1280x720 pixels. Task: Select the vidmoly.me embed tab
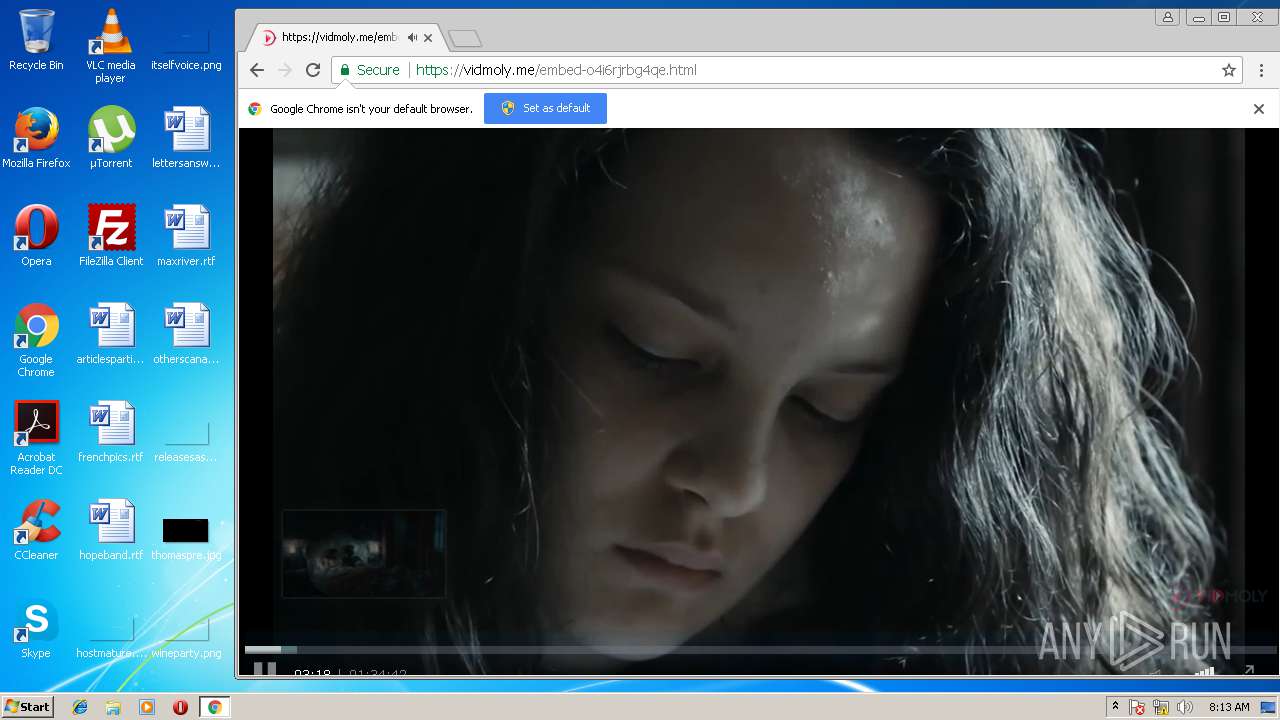point(345,38)
